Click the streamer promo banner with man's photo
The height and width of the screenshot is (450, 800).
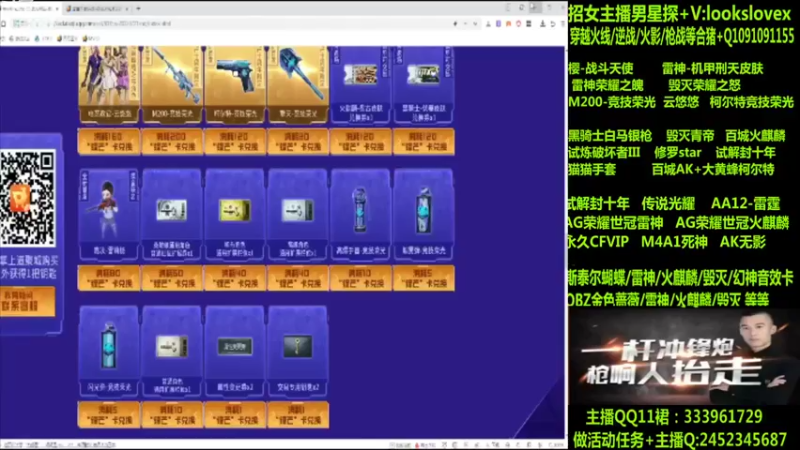(684, 357)
